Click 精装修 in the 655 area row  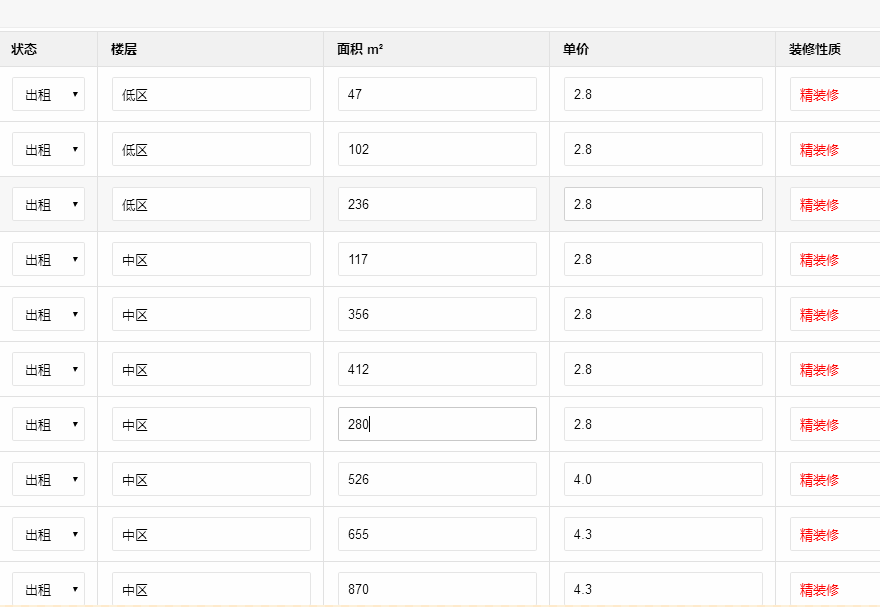pyautogui.click(x=819, y=535)
